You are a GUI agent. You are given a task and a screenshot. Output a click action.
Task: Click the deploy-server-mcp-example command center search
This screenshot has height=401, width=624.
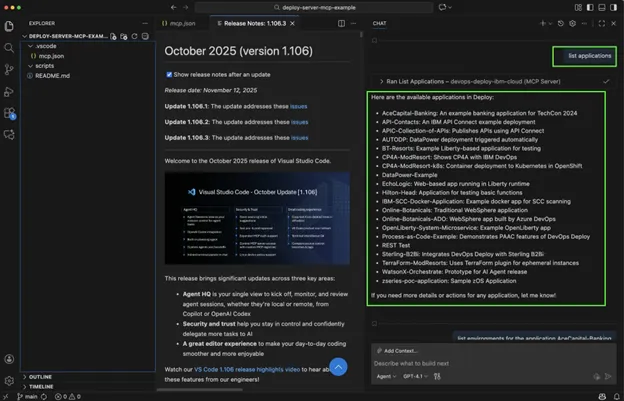coord(314,7)
